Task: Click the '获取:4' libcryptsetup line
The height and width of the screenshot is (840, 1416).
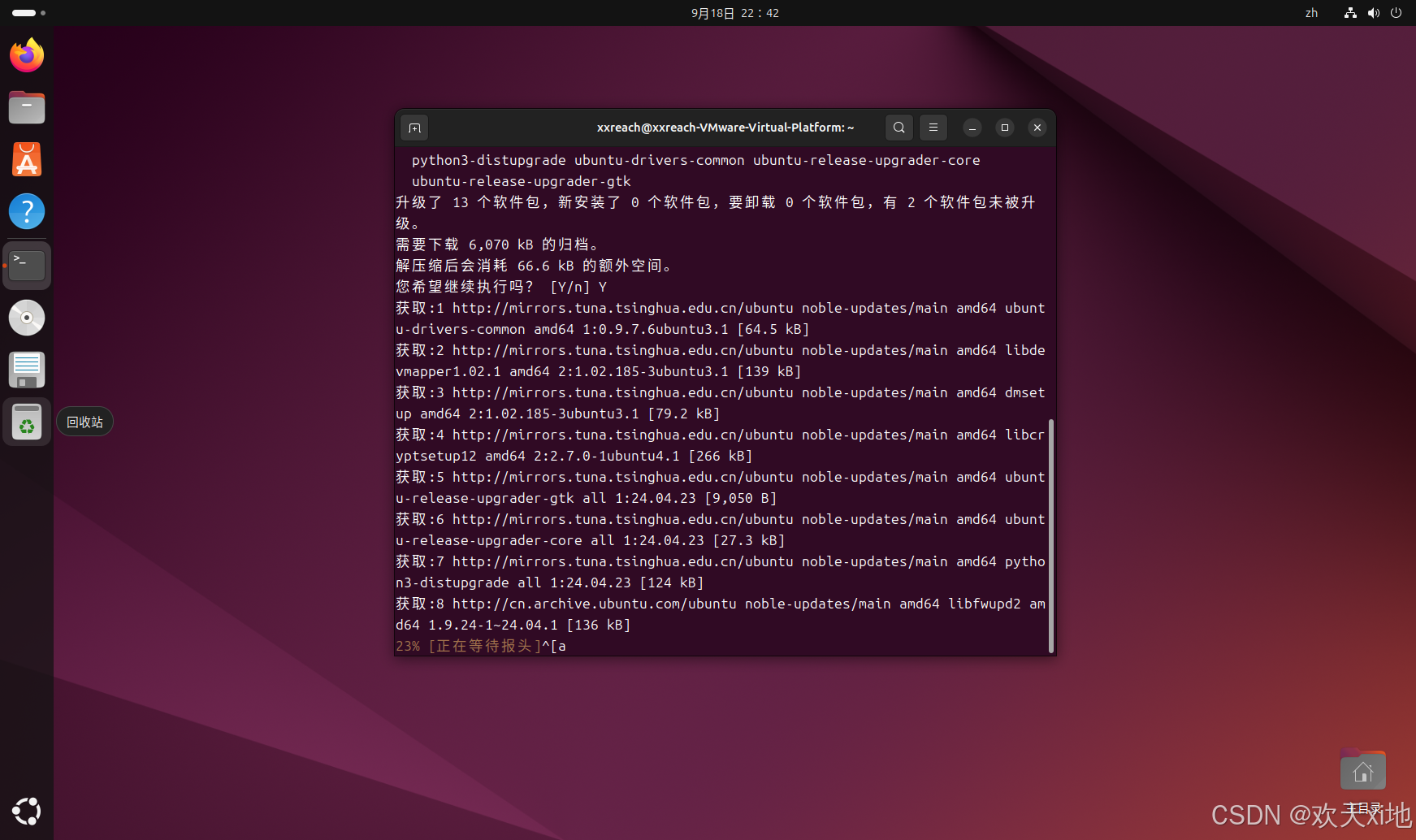Action: point(721,445)
